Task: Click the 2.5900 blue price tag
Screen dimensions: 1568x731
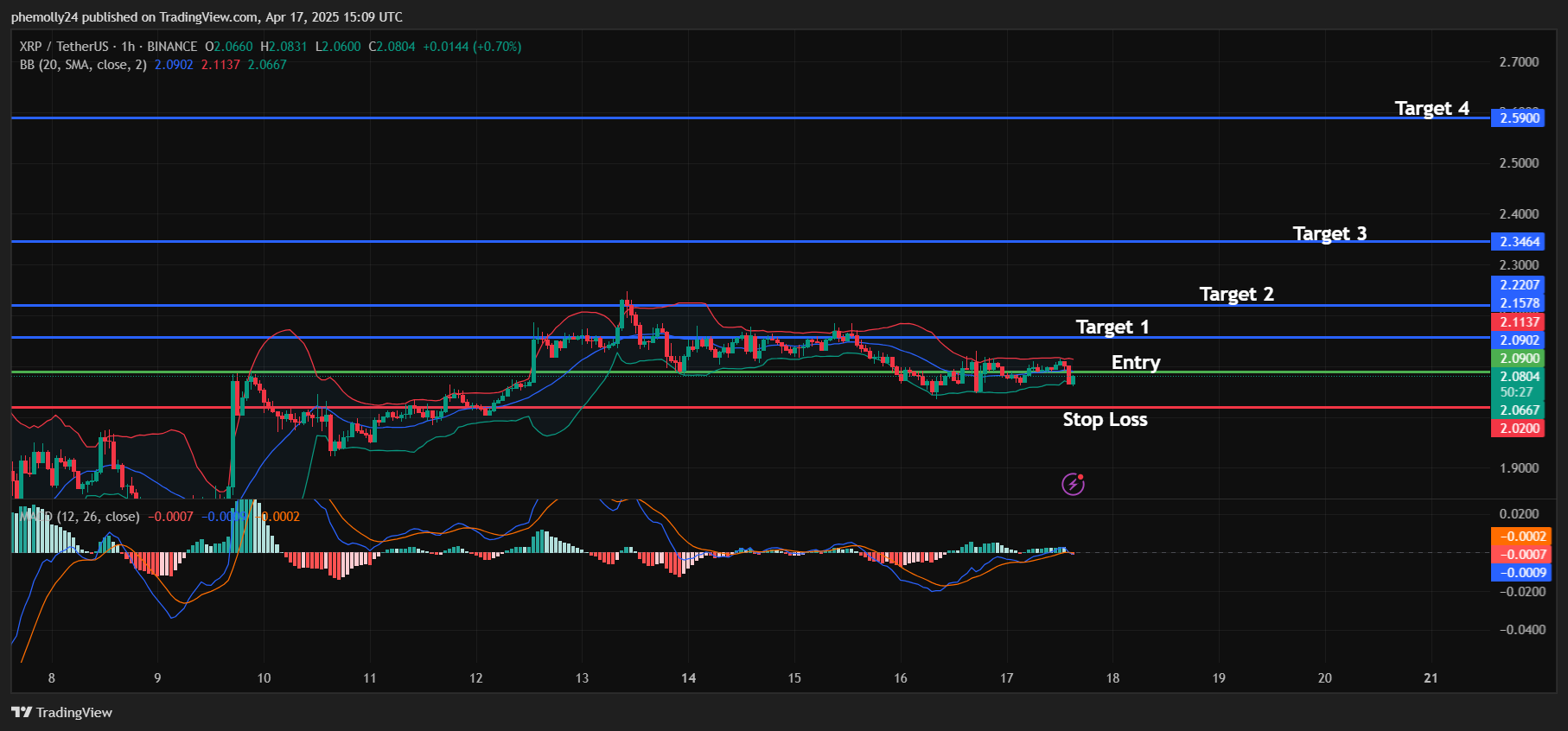Action: (x=1519, y=118)
